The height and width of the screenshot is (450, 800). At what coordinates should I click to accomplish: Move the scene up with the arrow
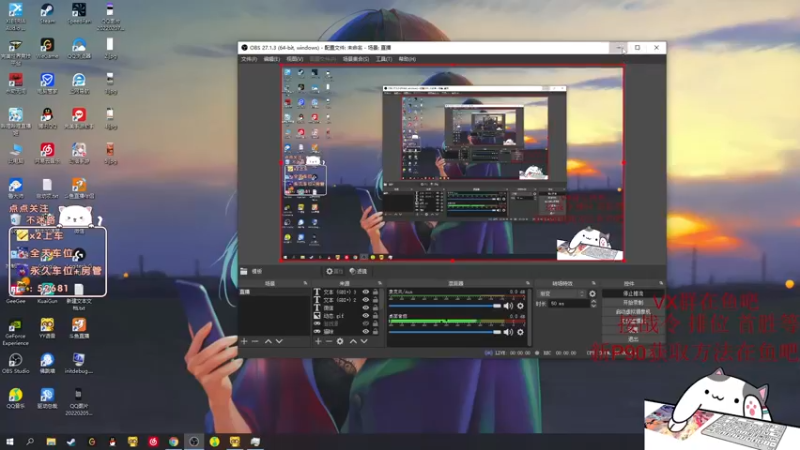pos(268,341)
